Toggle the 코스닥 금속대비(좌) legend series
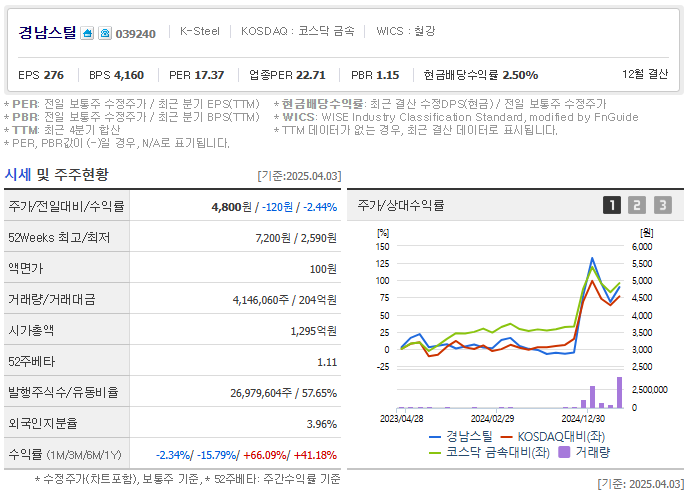685x492 pixels. point(489,452)
